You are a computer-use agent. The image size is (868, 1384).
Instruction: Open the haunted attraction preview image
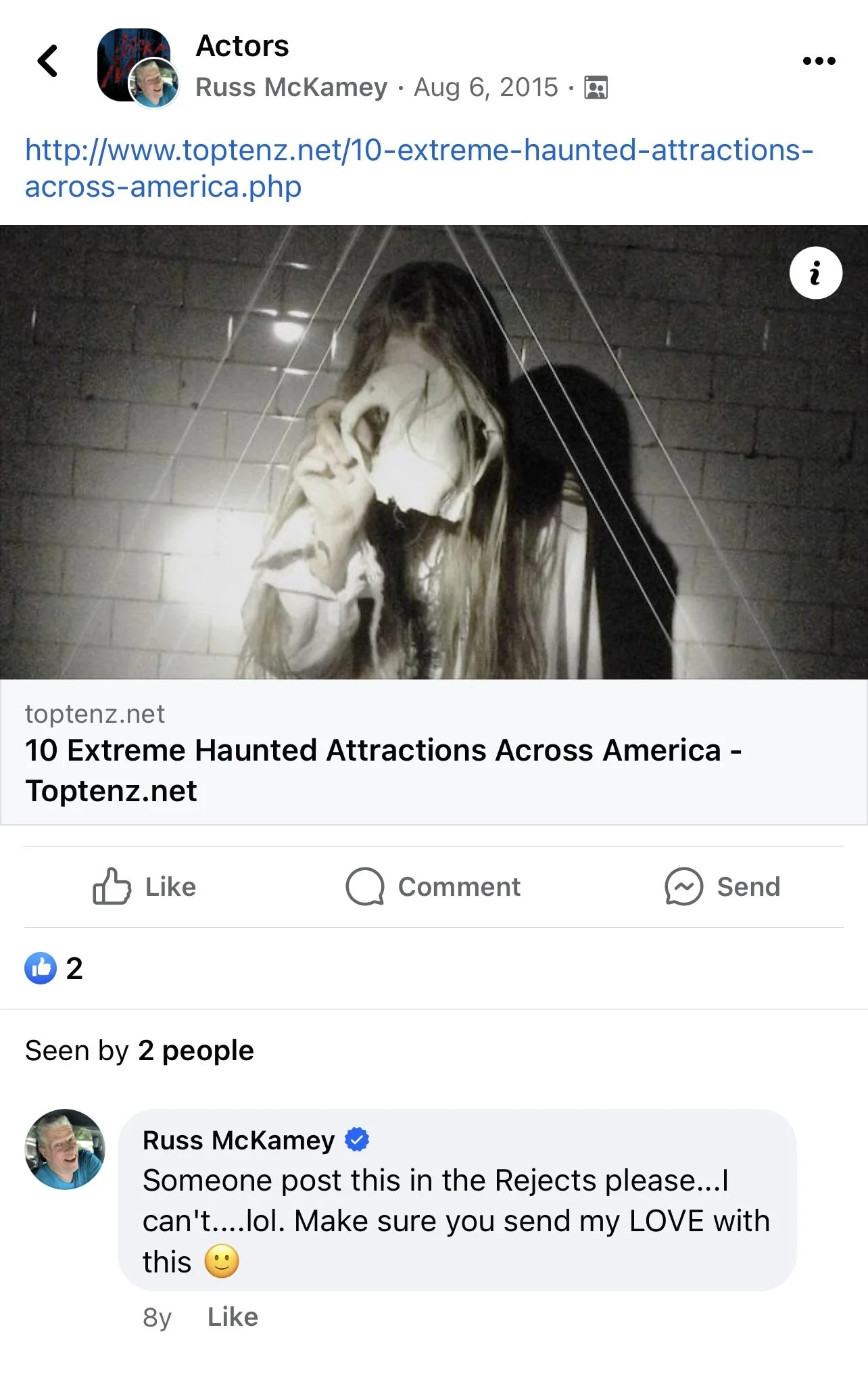[x=434, y=452]
